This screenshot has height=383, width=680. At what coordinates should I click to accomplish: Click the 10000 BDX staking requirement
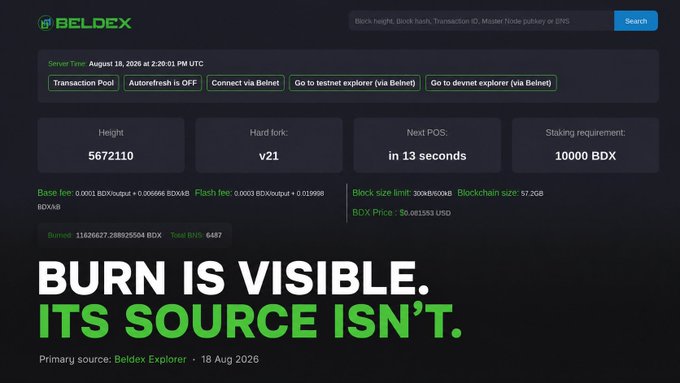(x=585, y=156)
